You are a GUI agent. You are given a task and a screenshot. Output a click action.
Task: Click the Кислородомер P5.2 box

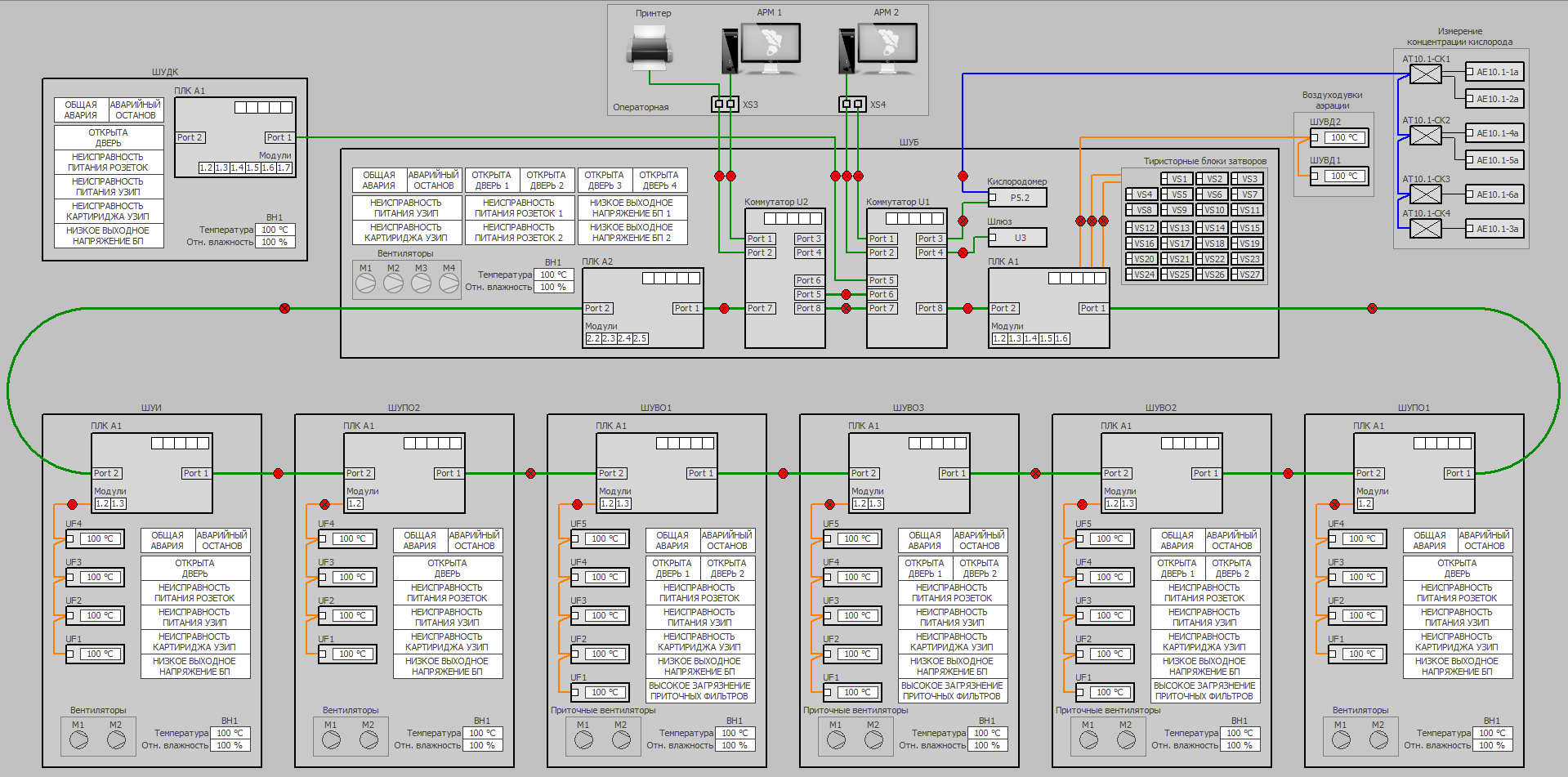pos(1018,198)
